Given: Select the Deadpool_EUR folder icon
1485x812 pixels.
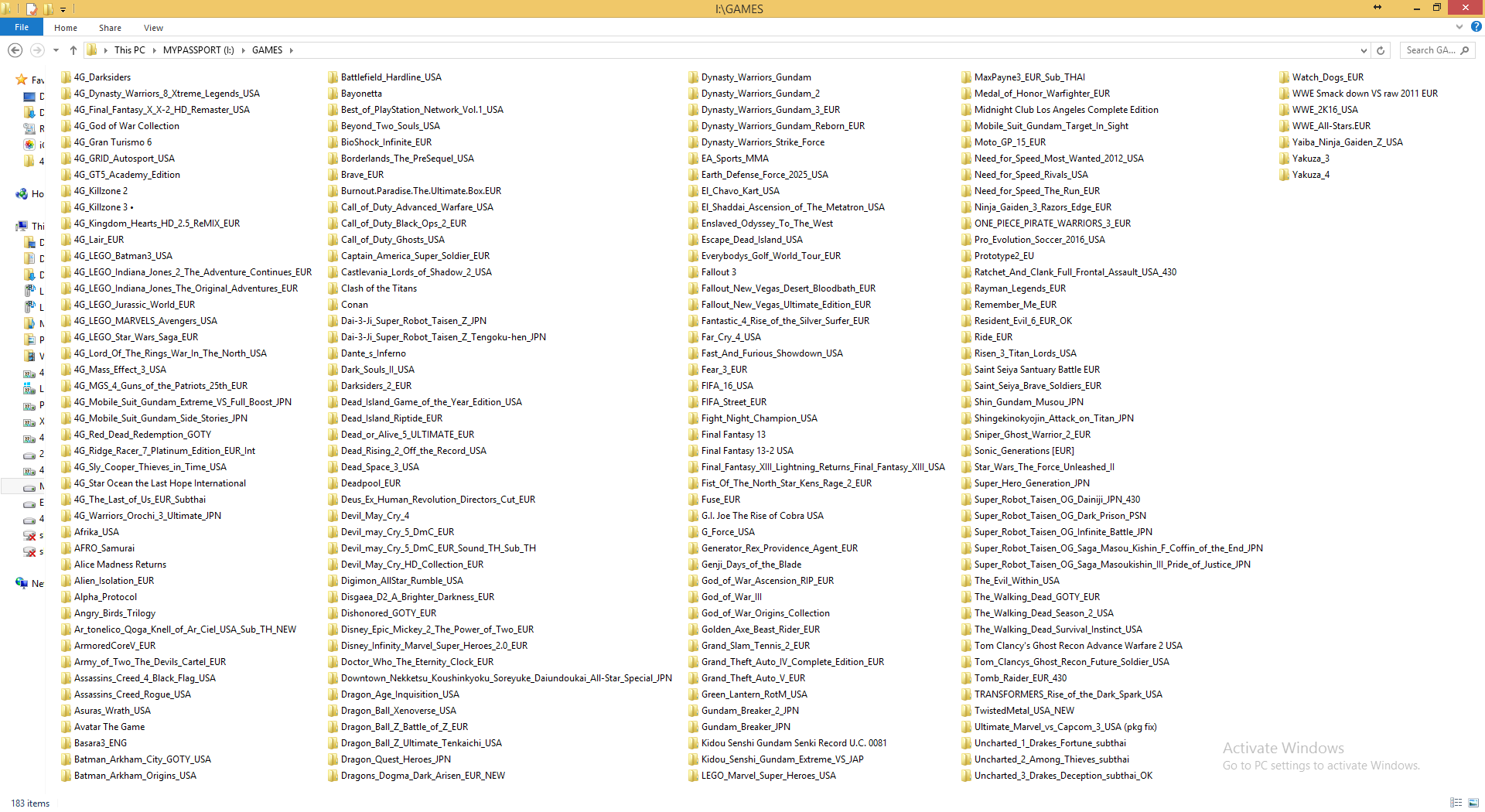Looking at the screenshot, I should tap(333, 483).
